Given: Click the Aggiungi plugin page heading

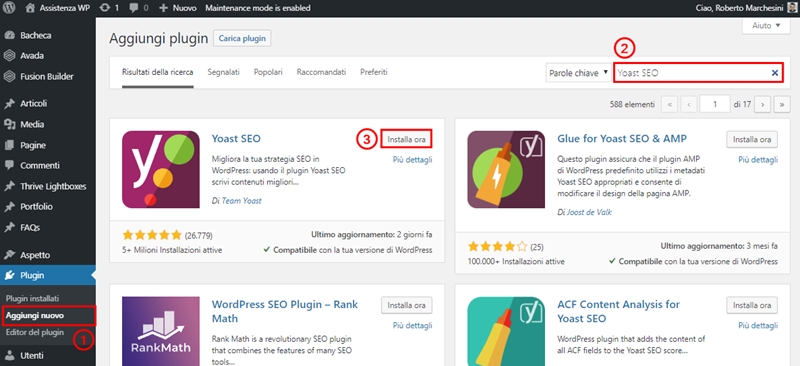Looking at the screenshot, I should 159,39.
